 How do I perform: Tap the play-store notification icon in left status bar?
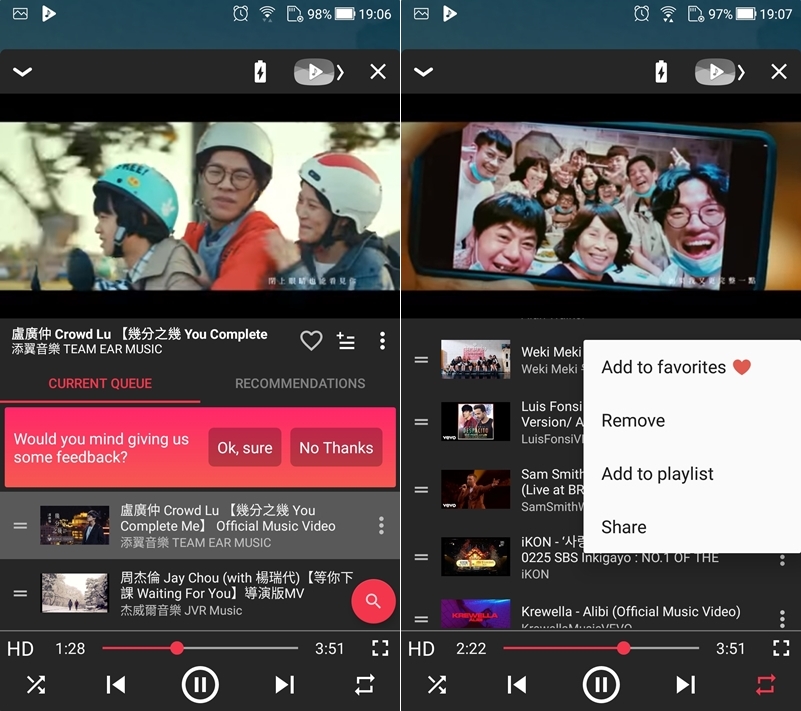pyautogui.click(x=49, y=14)
